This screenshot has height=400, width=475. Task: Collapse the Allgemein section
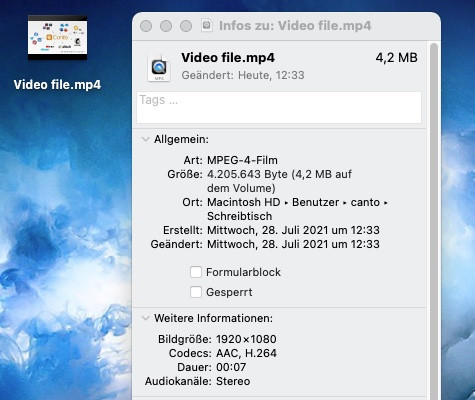145,139
